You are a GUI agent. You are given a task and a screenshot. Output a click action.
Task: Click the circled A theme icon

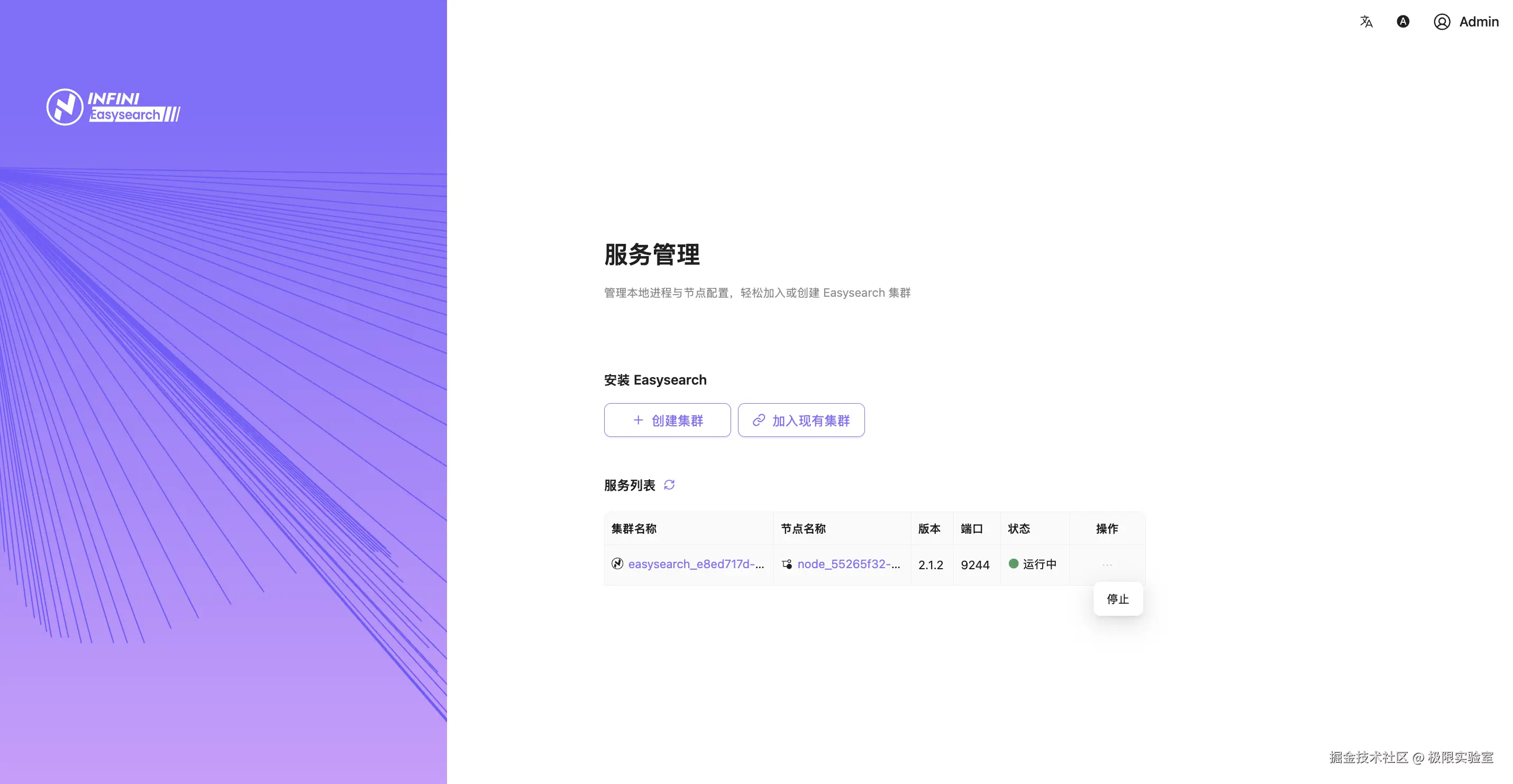[1402, 22]
